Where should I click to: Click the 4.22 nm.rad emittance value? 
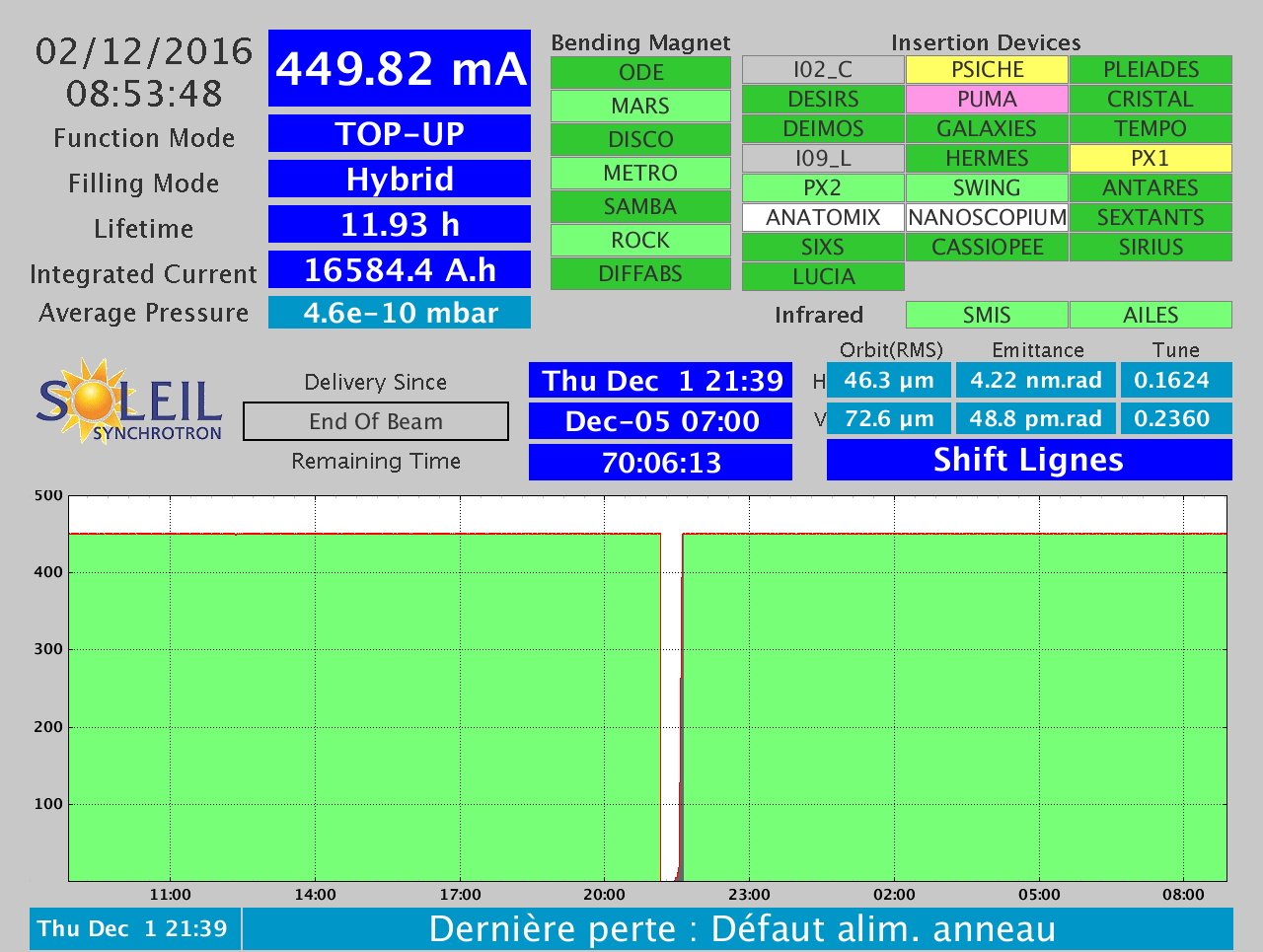[x=1036, y=380]
